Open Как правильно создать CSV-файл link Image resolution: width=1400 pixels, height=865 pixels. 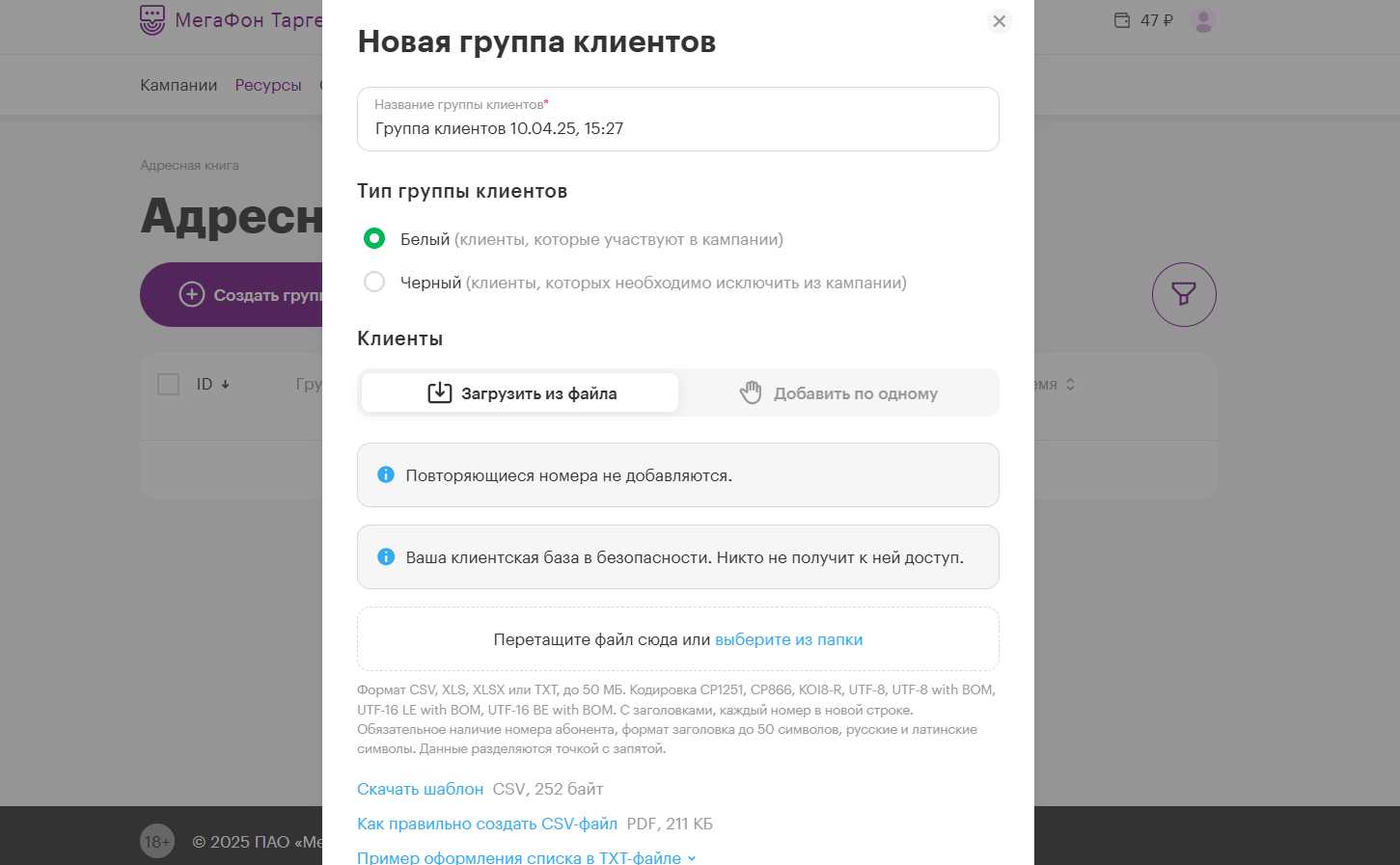click(487, 824)
